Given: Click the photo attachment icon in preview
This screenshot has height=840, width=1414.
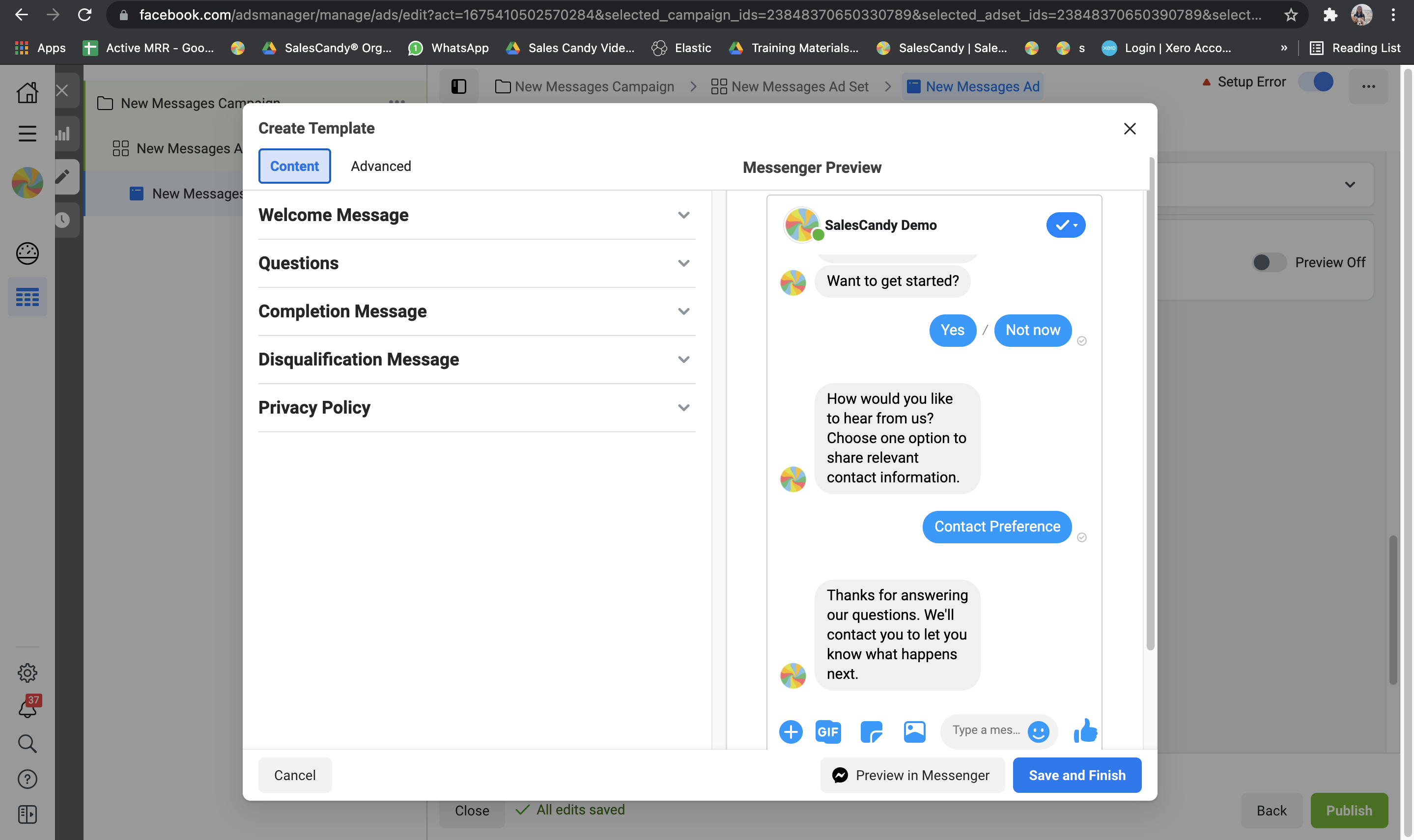Looking at the screenshot, I should (914, 731).
